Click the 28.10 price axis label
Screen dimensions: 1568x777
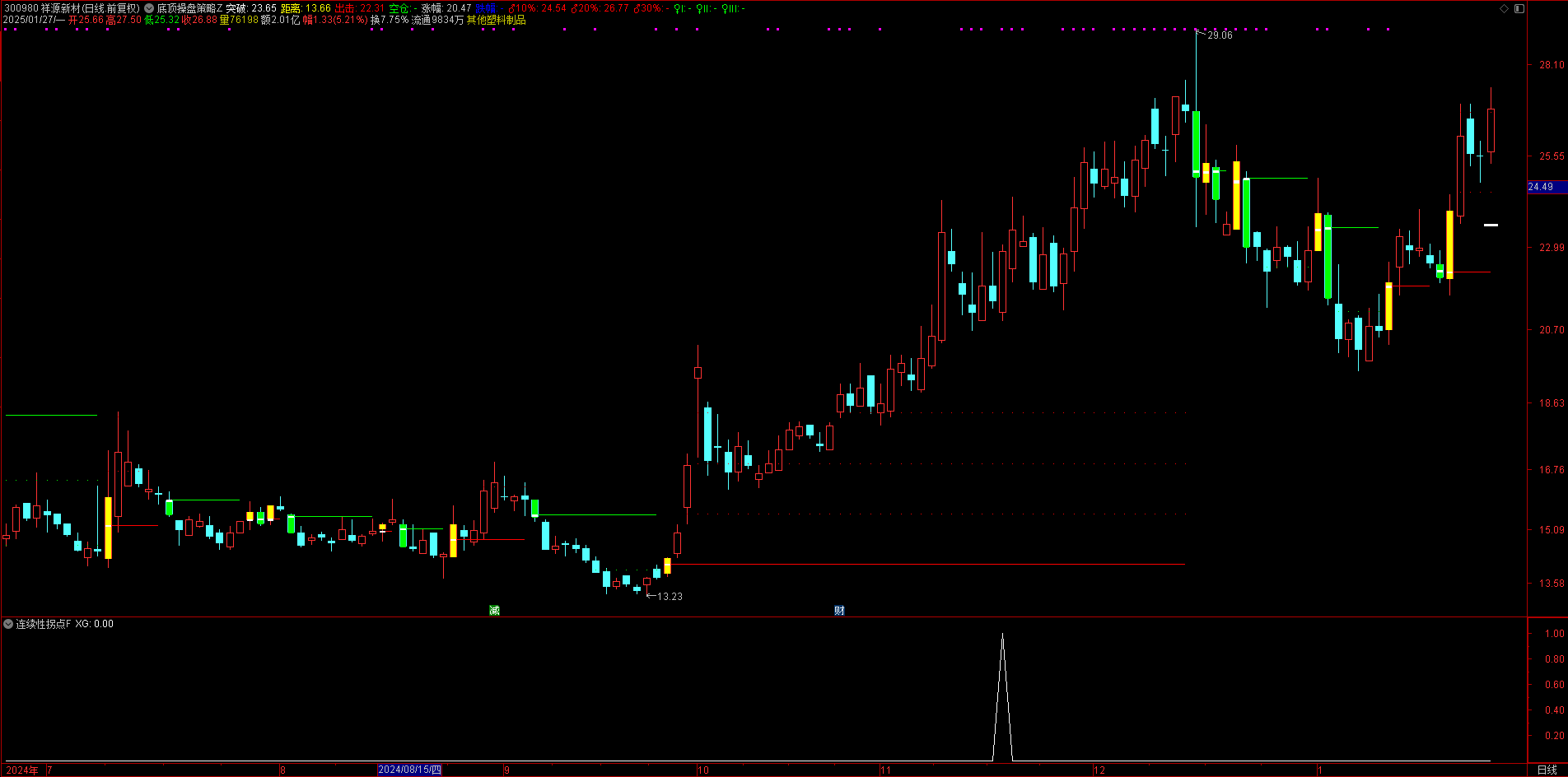point(1552,65)
